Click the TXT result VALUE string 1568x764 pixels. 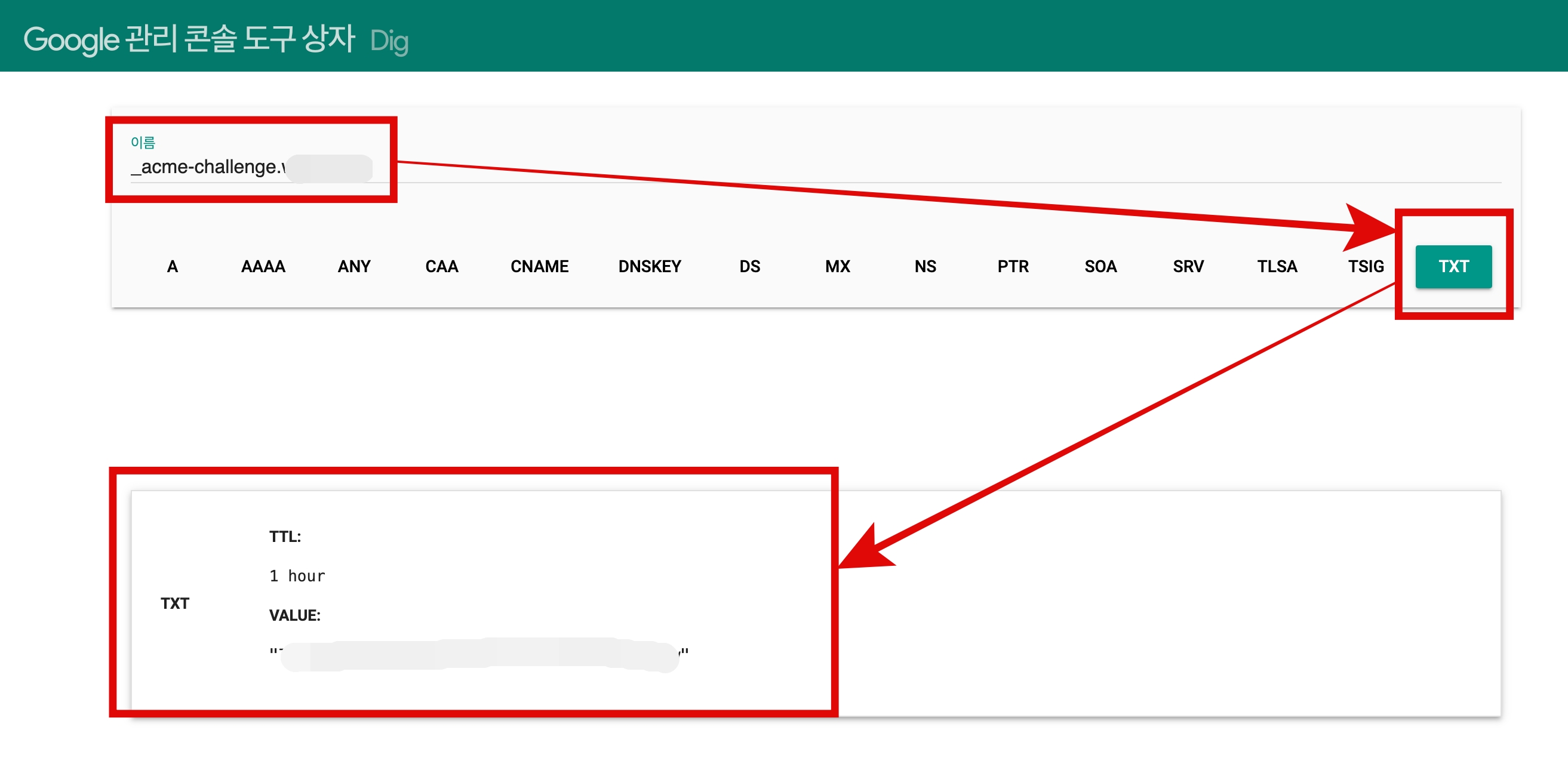[478, 653]
